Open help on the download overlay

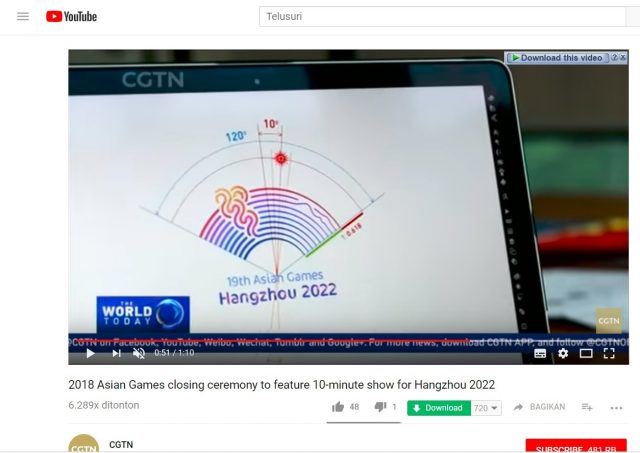614,58
